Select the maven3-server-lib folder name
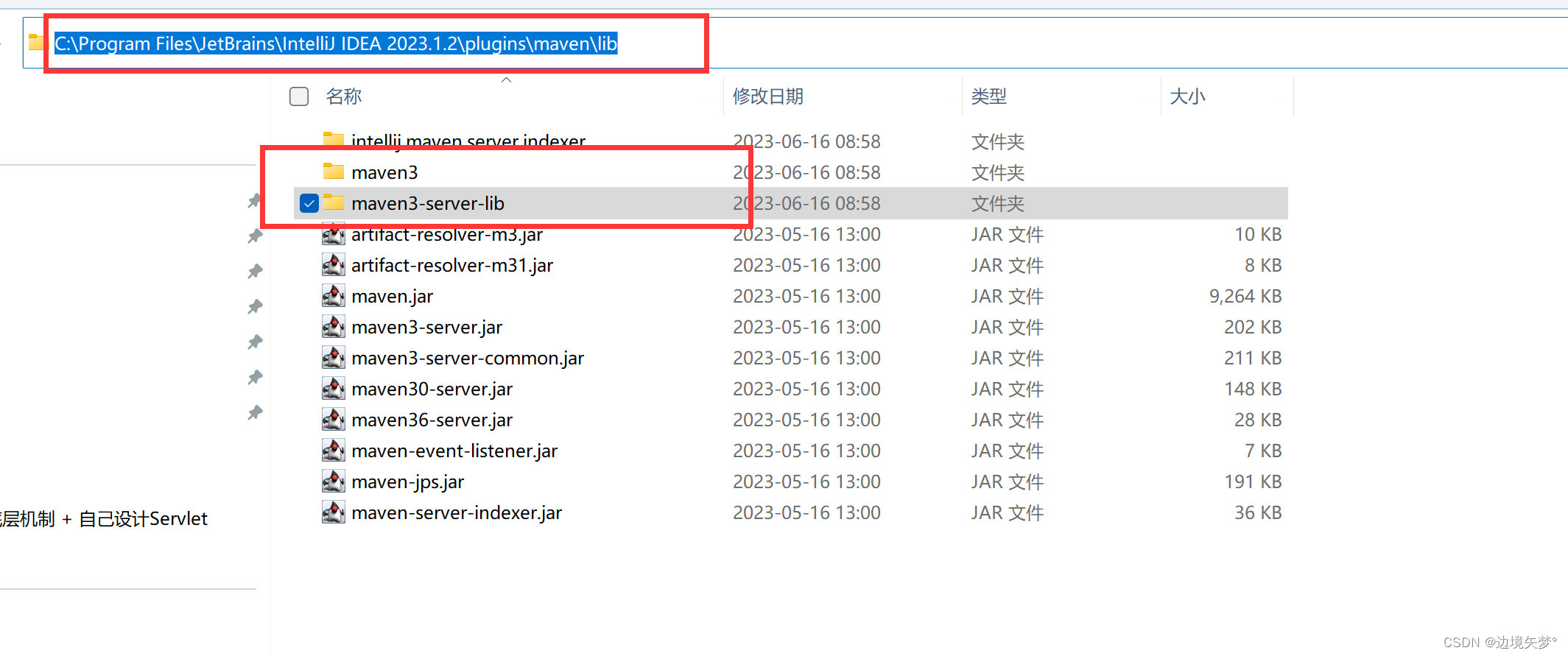This screenshot has height=656, width=1568. (x=428, y=203)
